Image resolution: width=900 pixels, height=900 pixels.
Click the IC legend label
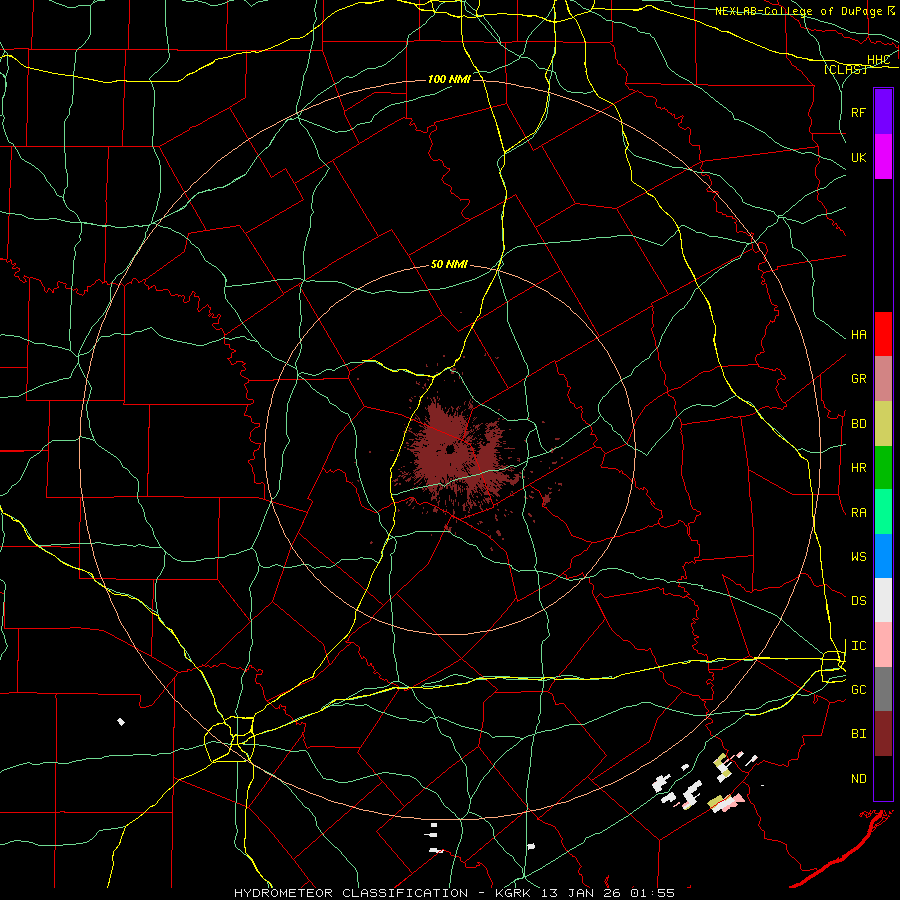[858, 646]
